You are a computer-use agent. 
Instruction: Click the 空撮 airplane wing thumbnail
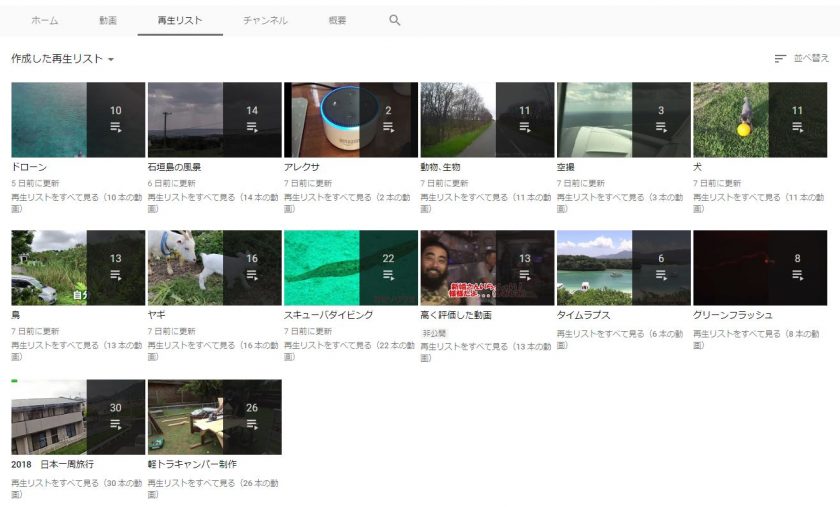[x=595, y=120]
